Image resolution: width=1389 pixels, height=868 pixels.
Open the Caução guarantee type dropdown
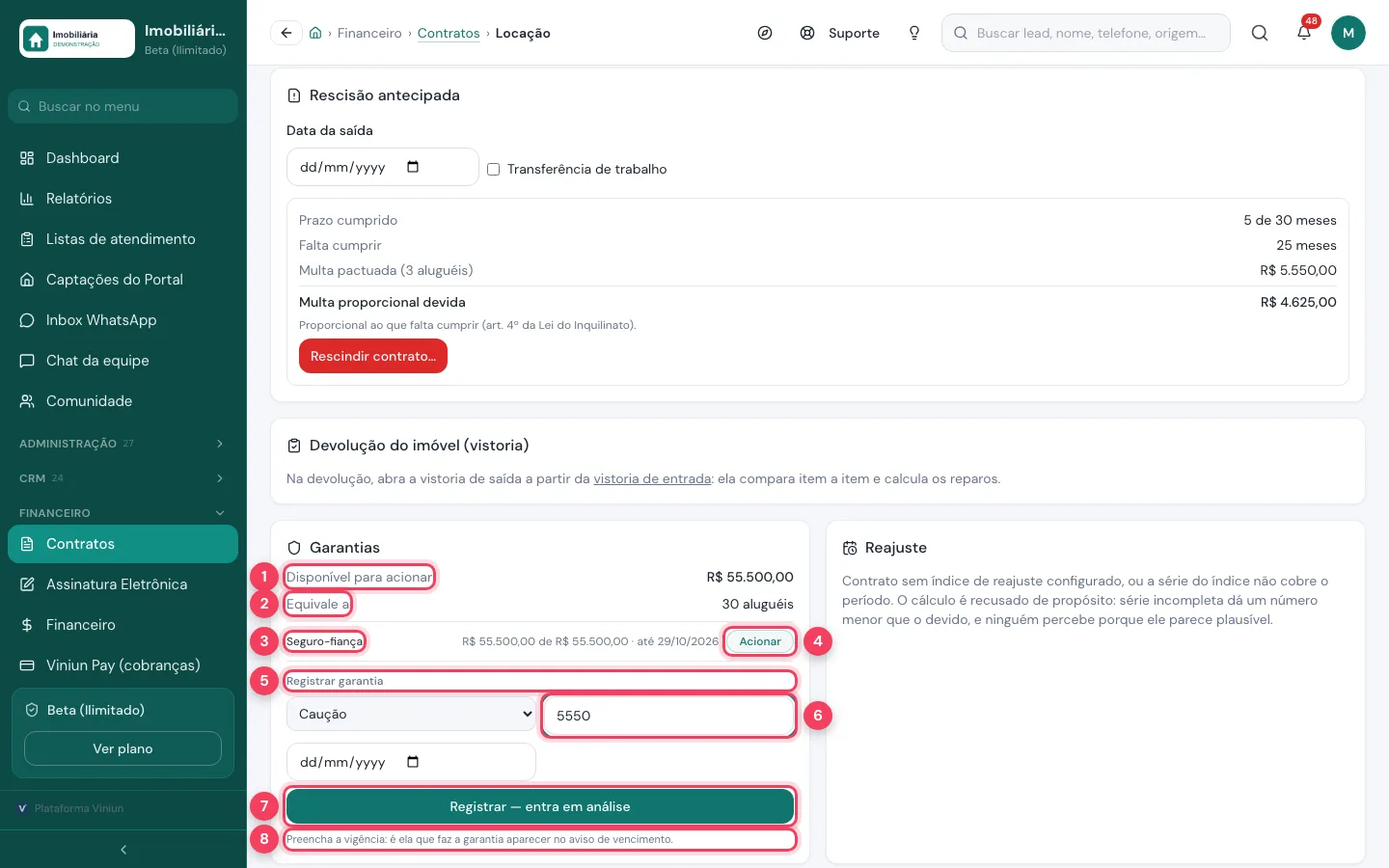coord(411,715)
